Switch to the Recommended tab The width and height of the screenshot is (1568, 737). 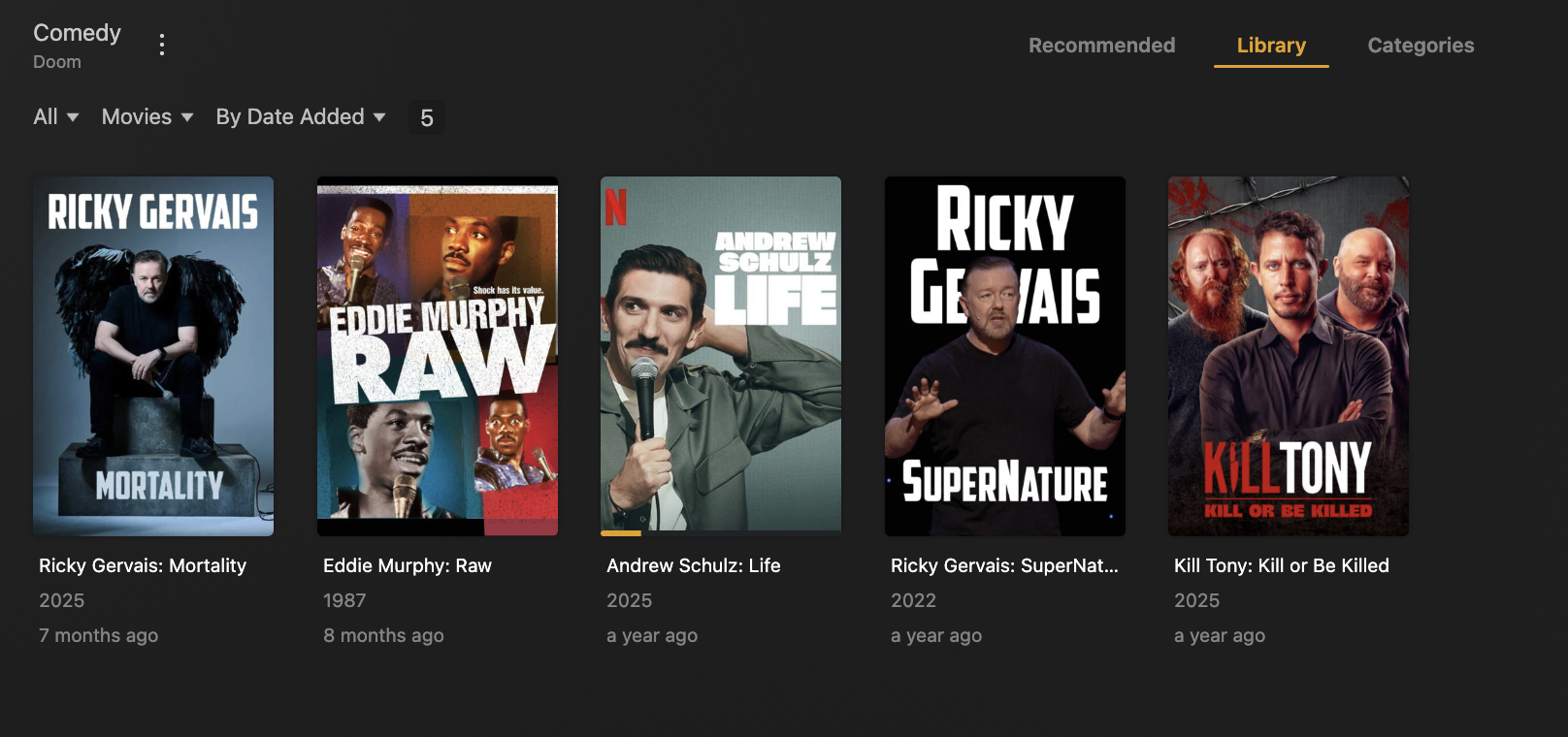tap(1101, 46)
